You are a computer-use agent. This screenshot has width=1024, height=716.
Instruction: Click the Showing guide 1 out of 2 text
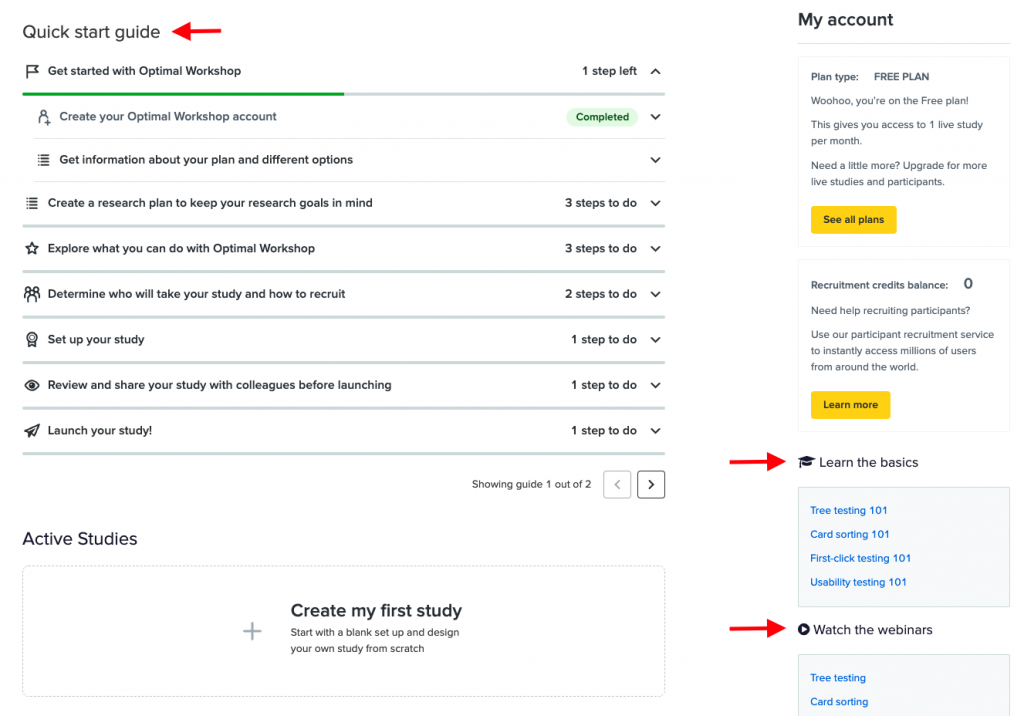(x=532, y=485)
